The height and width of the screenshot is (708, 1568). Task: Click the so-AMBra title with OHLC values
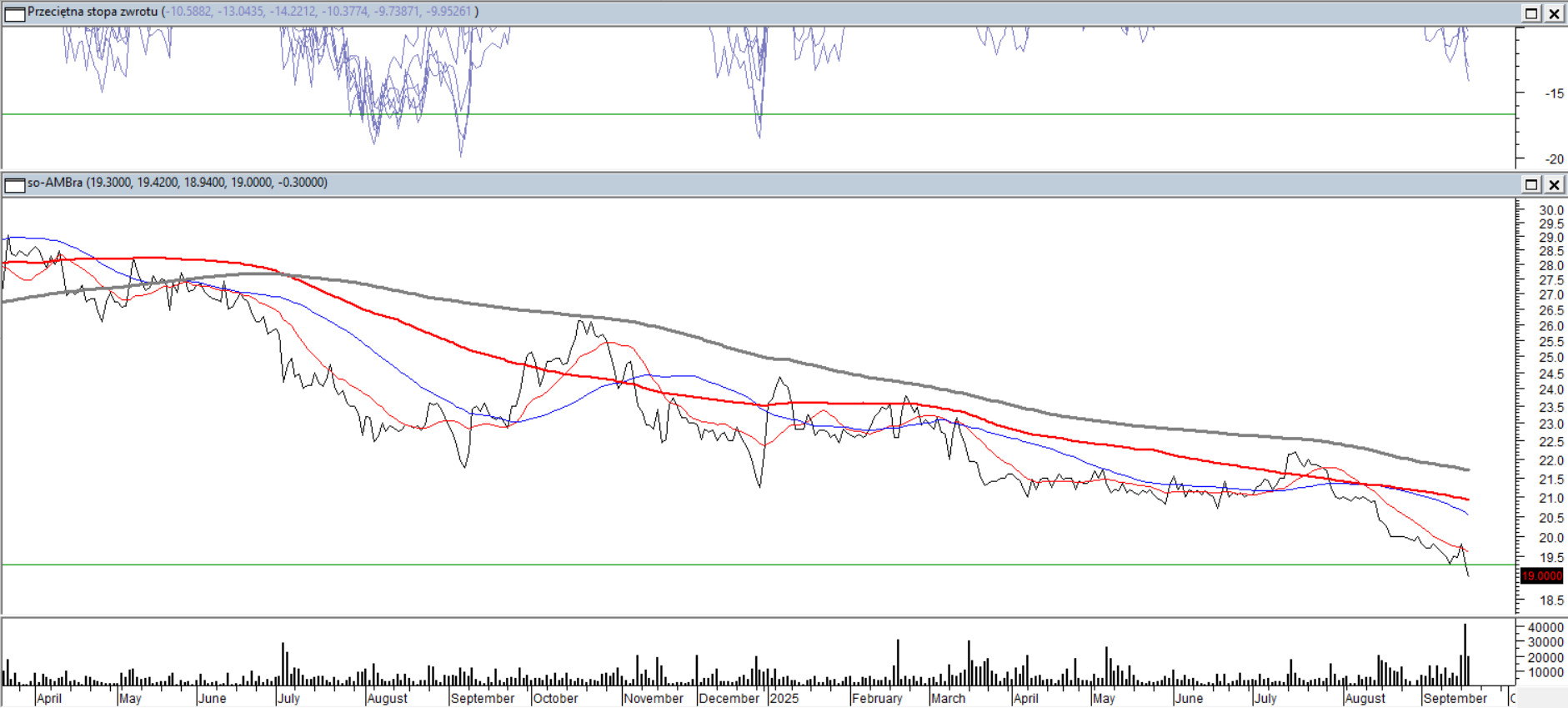pos(177,183)
